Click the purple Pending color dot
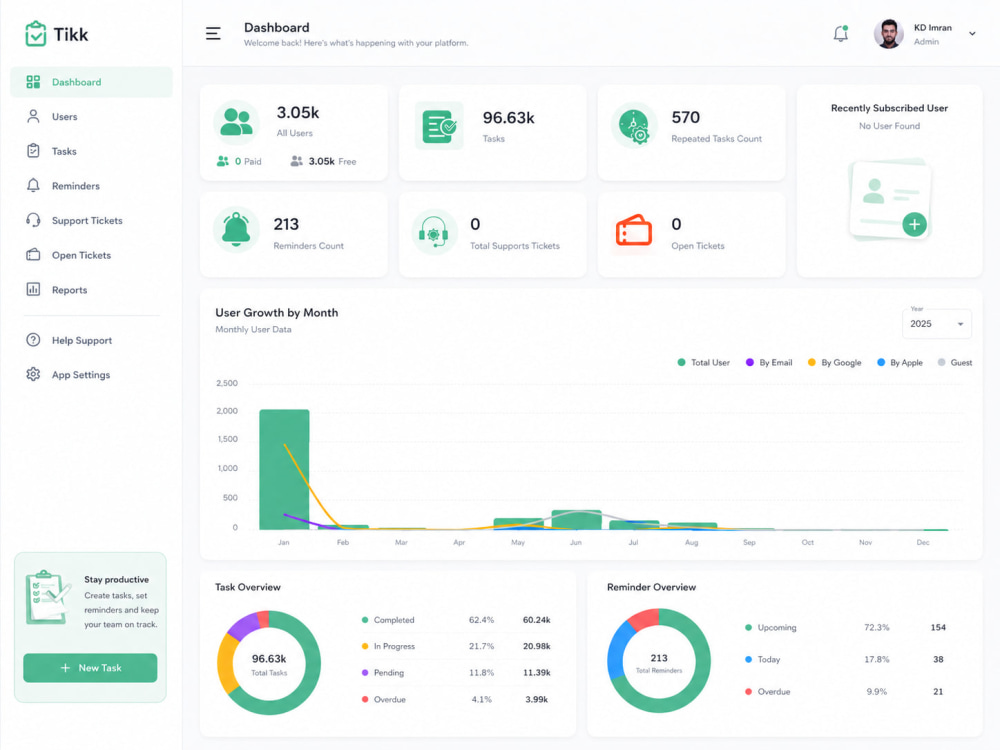The image size is (1000, 750). (x=365, y=673)
